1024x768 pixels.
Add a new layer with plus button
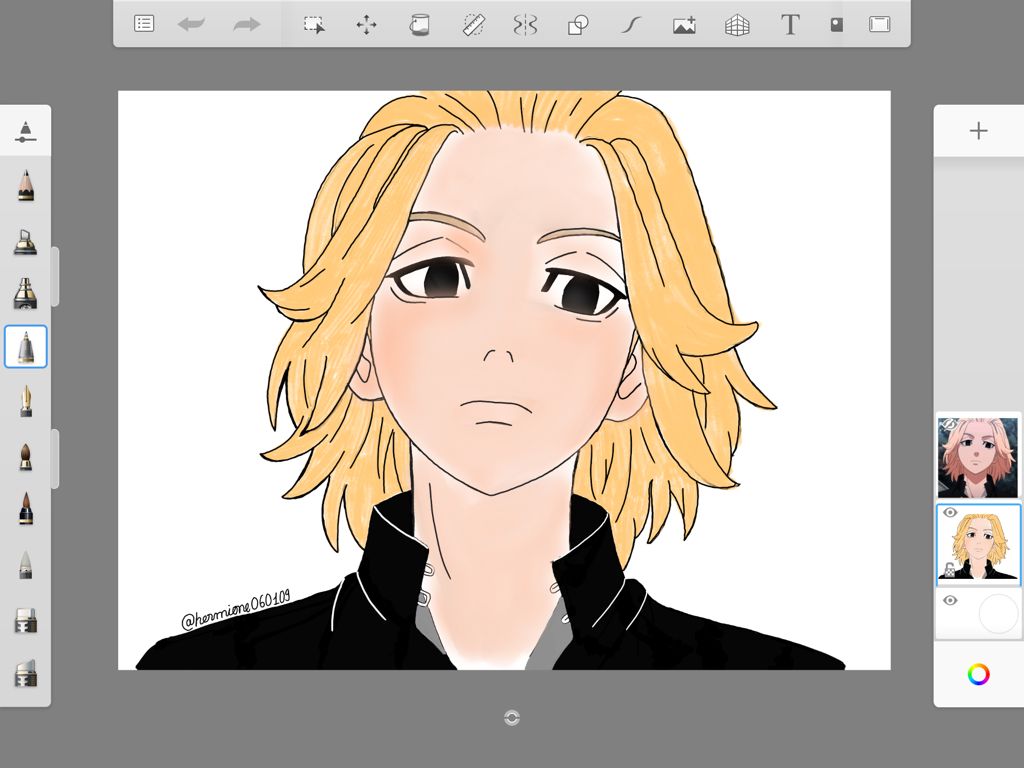tap(978, 131)
